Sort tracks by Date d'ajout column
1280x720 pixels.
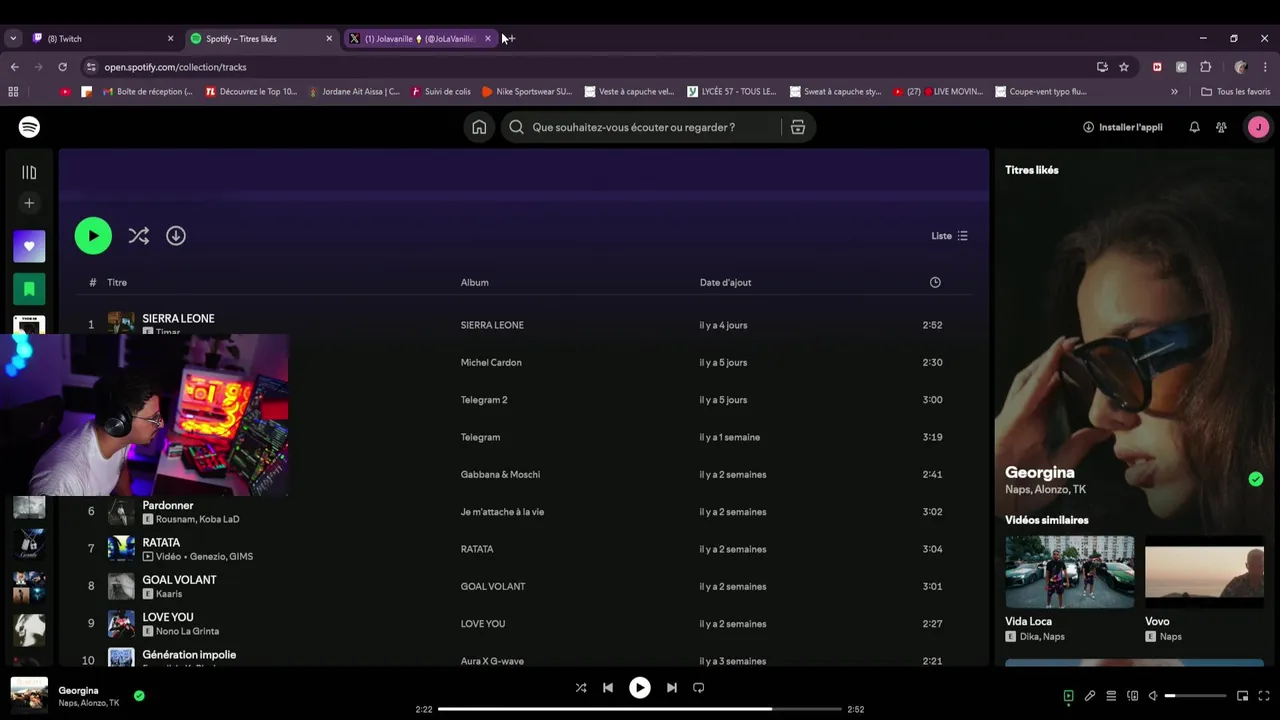(x=725, y=282)
